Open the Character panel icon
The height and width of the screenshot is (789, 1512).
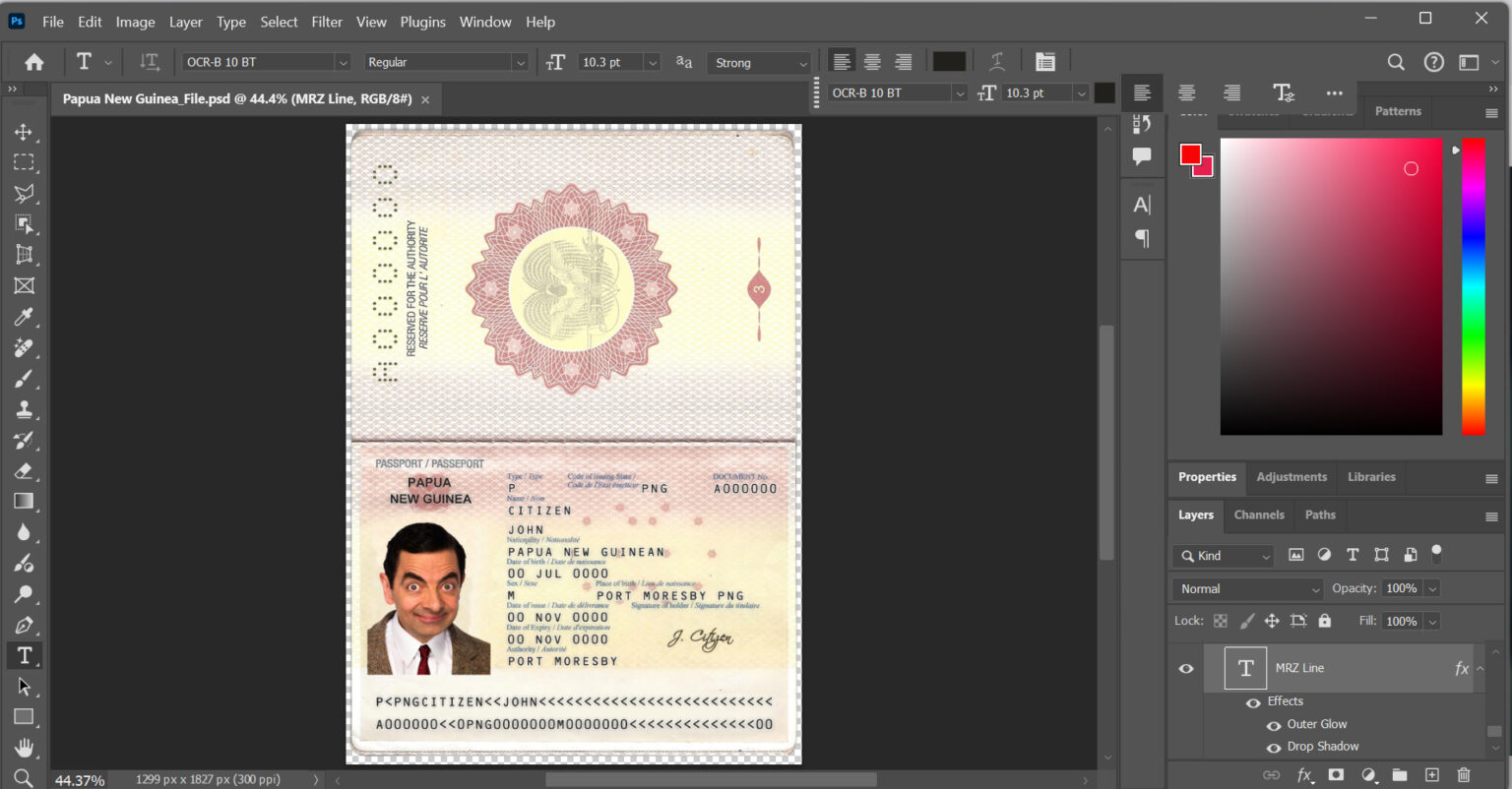click(x=1142, y=205)
